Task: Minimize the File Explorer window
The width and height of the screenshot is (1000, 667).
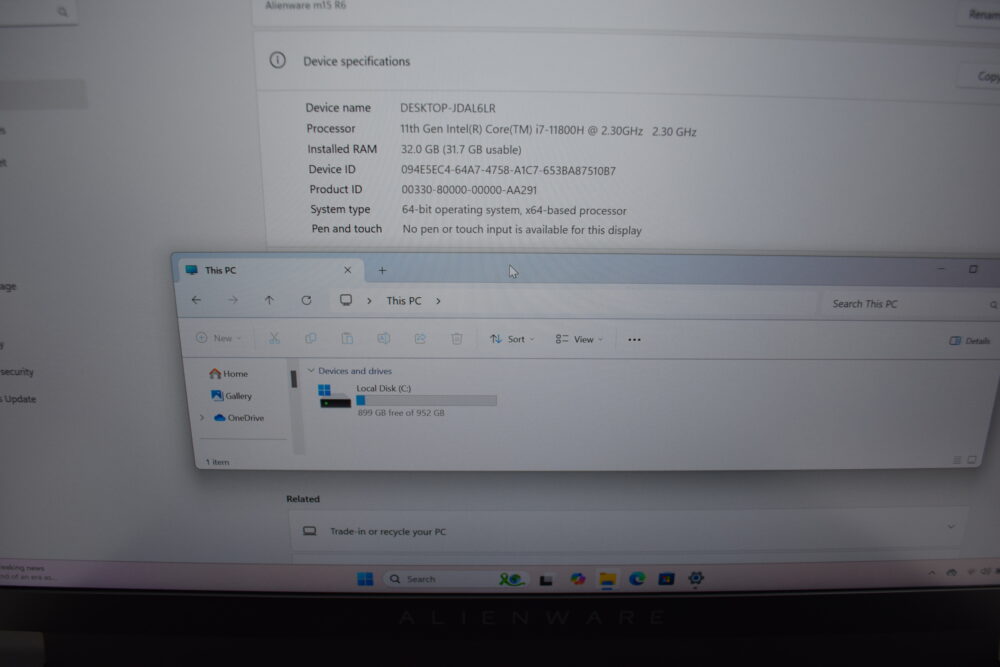Action: click(x=941, y=269)
